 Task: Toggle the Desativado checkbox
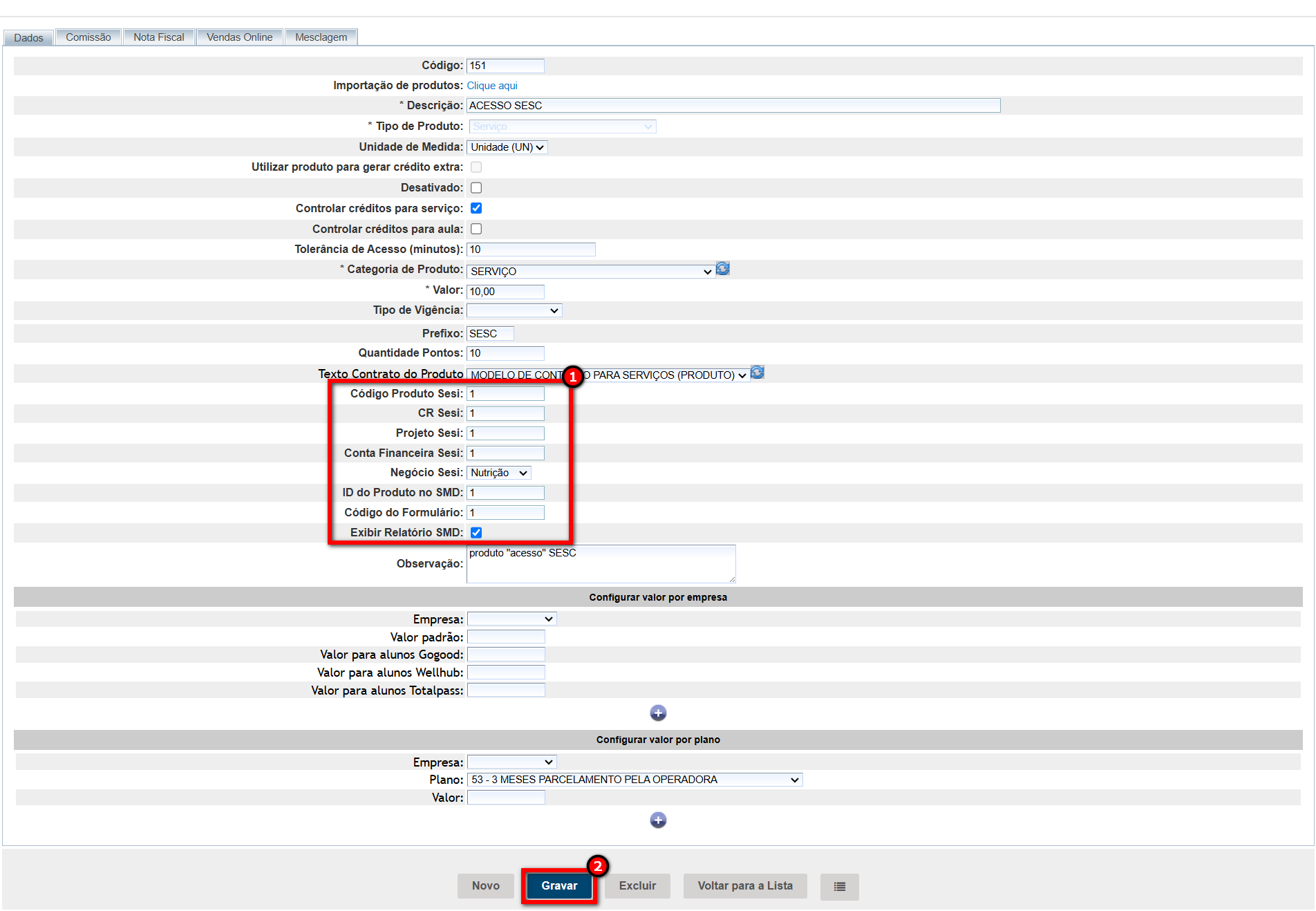coord(476,188)
